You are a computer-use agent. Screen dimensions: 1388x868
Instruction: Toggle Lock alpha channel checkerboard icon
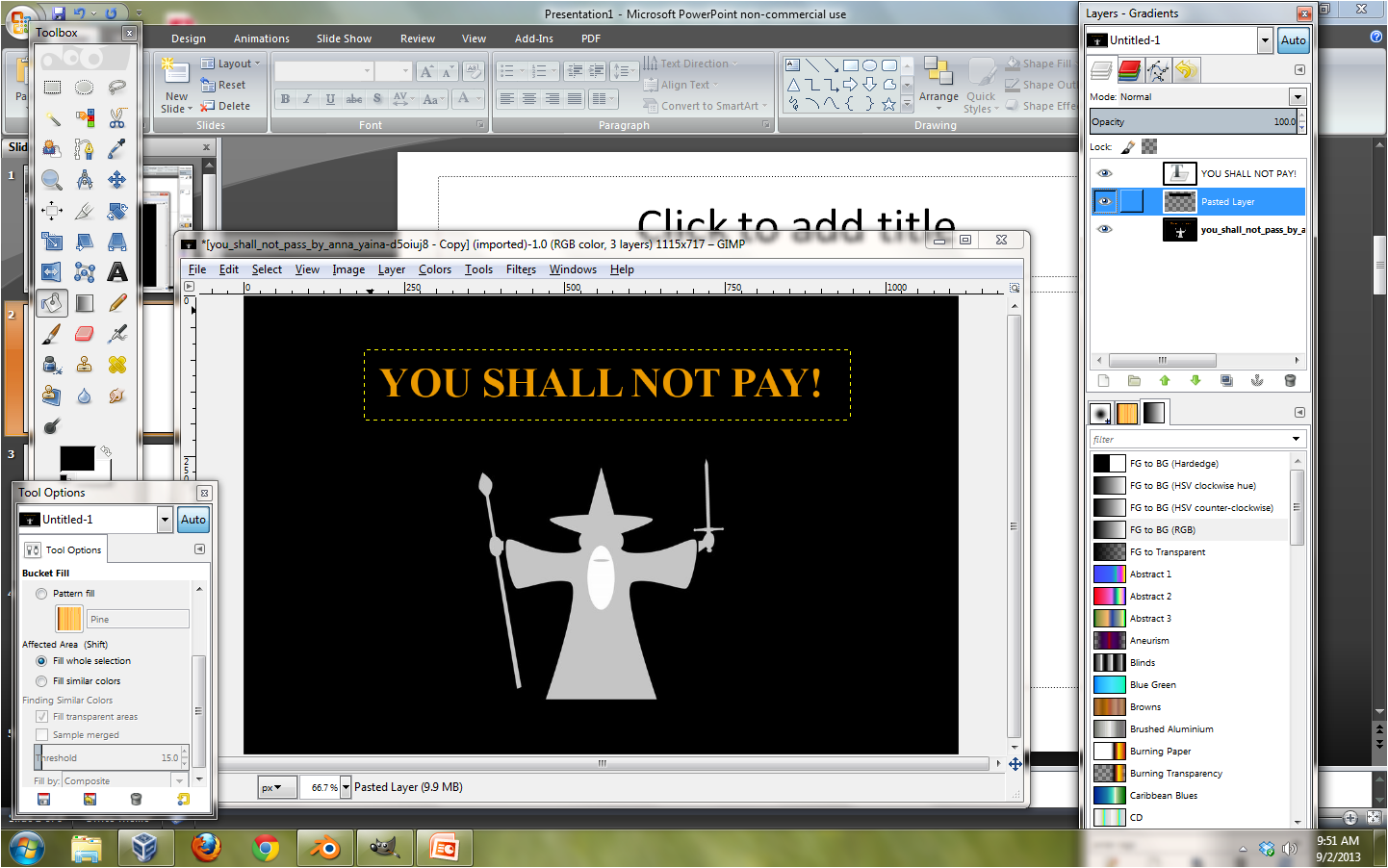pos(1149,147)
